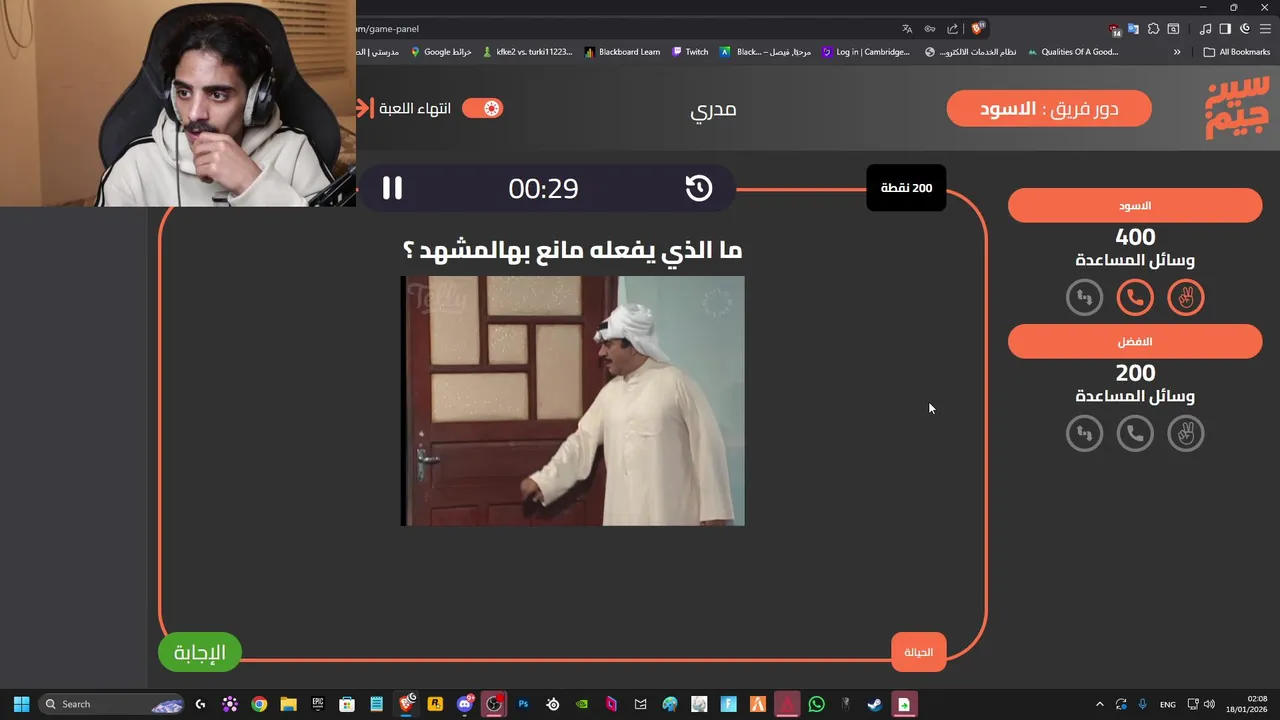
Task: Open the Windows Start menu
Action: [x=21, y=704]
